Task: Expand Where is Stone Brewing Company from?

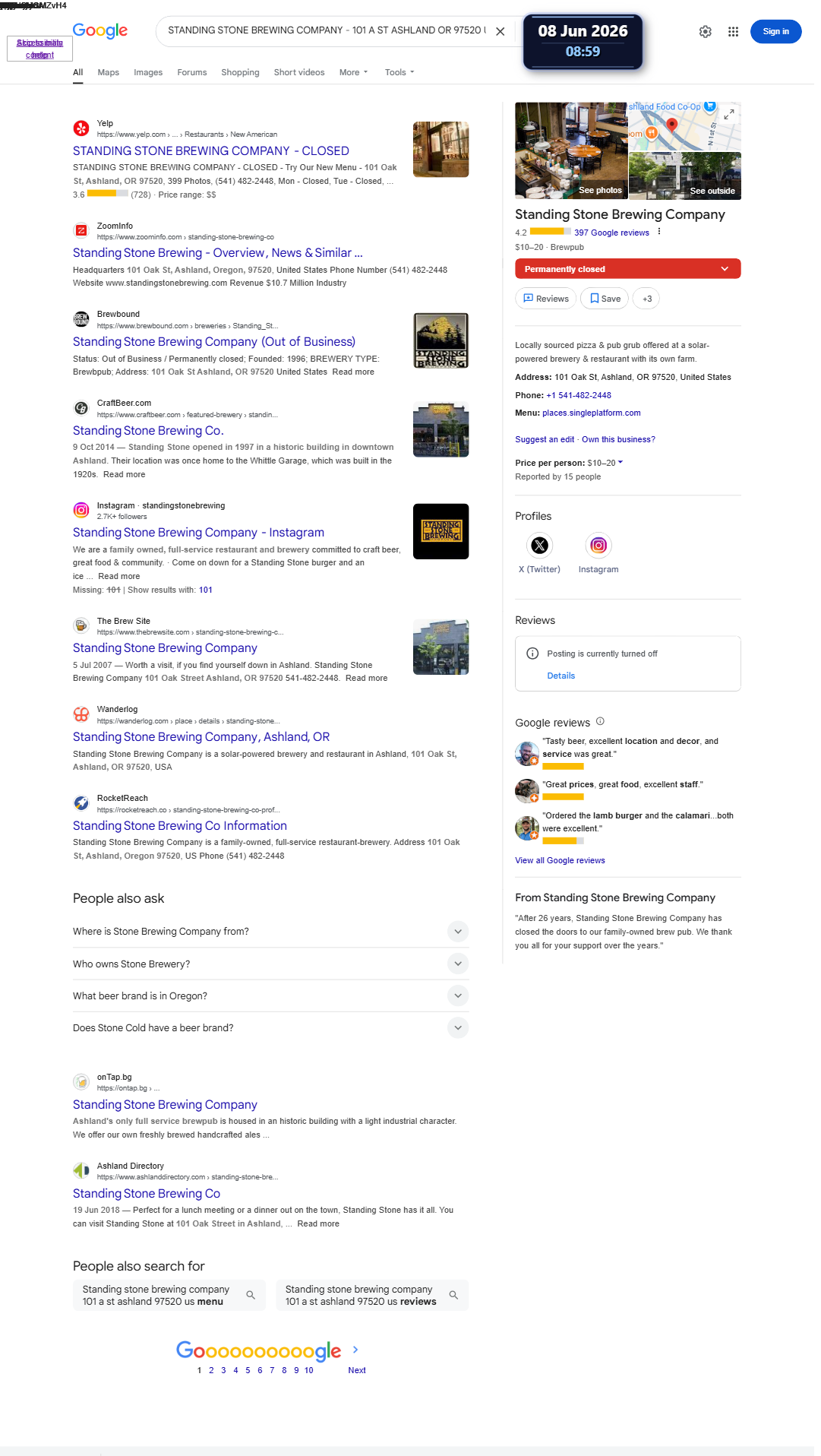Action: [x=457, y=932]
